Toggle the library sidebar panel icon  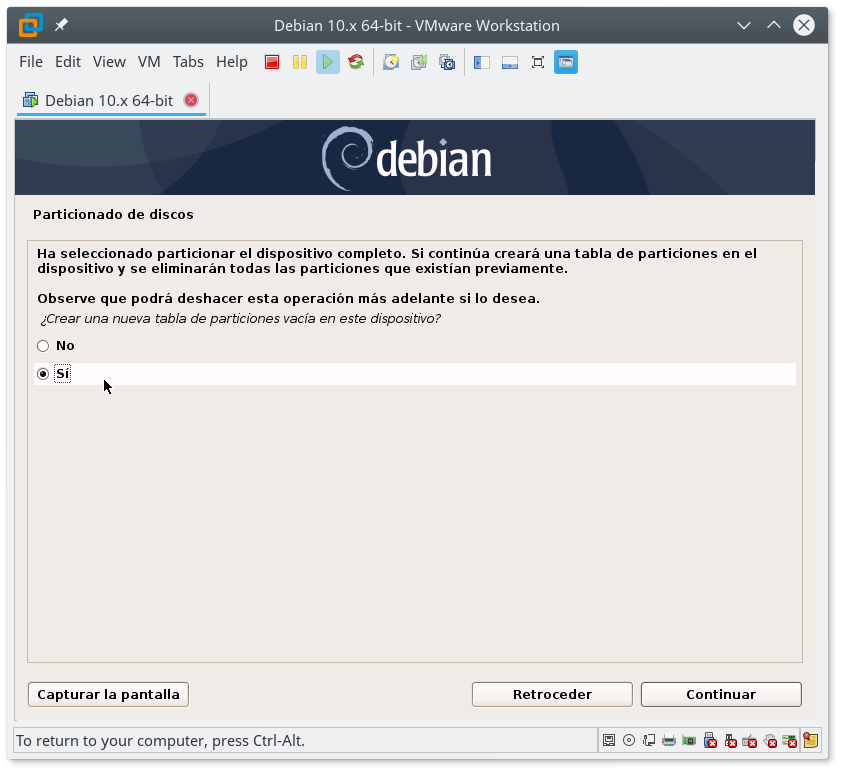pyautogui.click(x=482, y=63)
